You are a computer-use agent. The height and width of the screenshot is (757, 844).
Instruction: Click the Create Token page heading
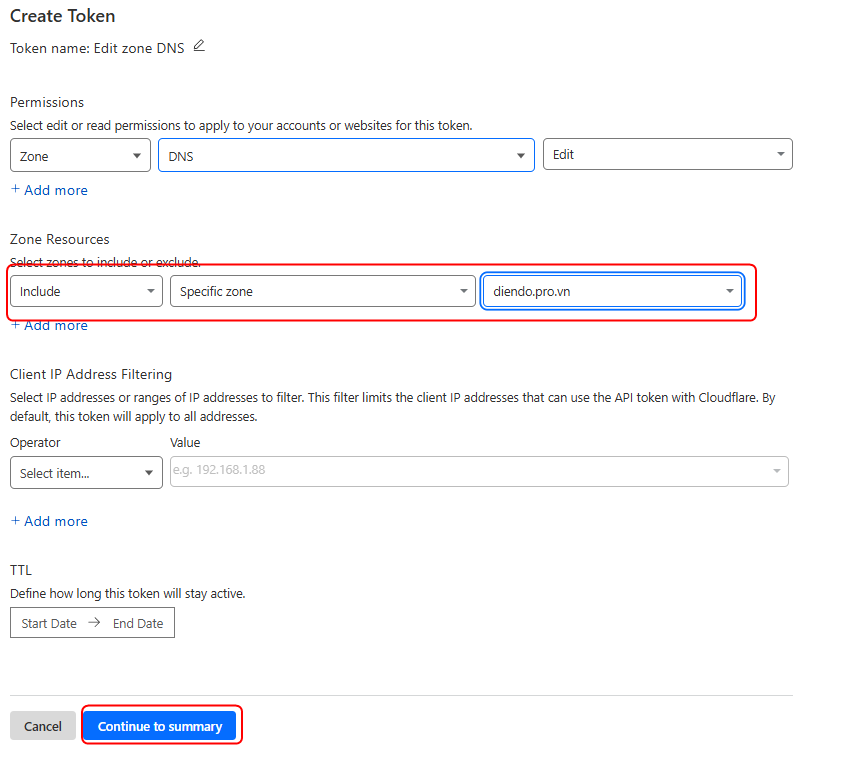pyautogui.click(x=62, y=16)
